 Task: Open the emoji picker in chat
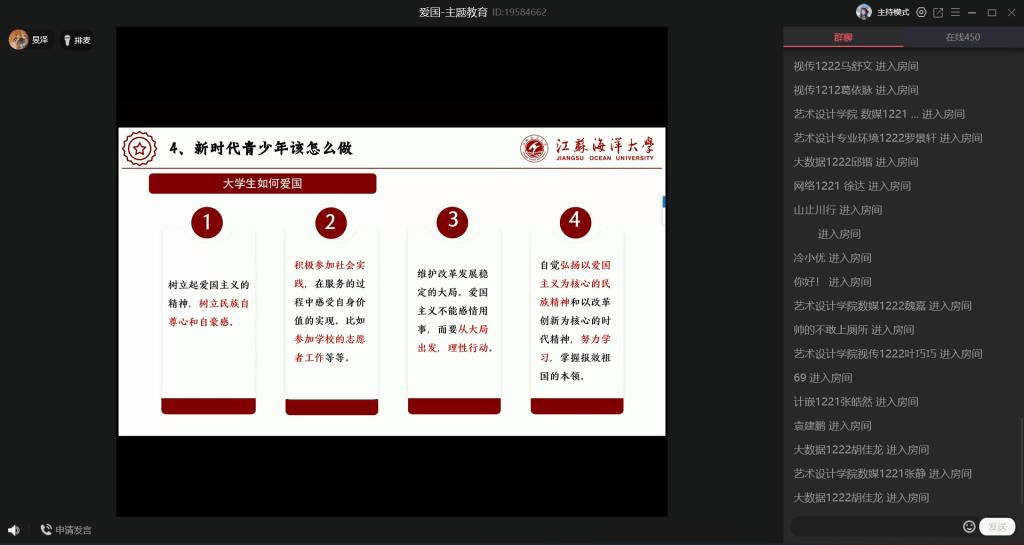tap(969, 526)
